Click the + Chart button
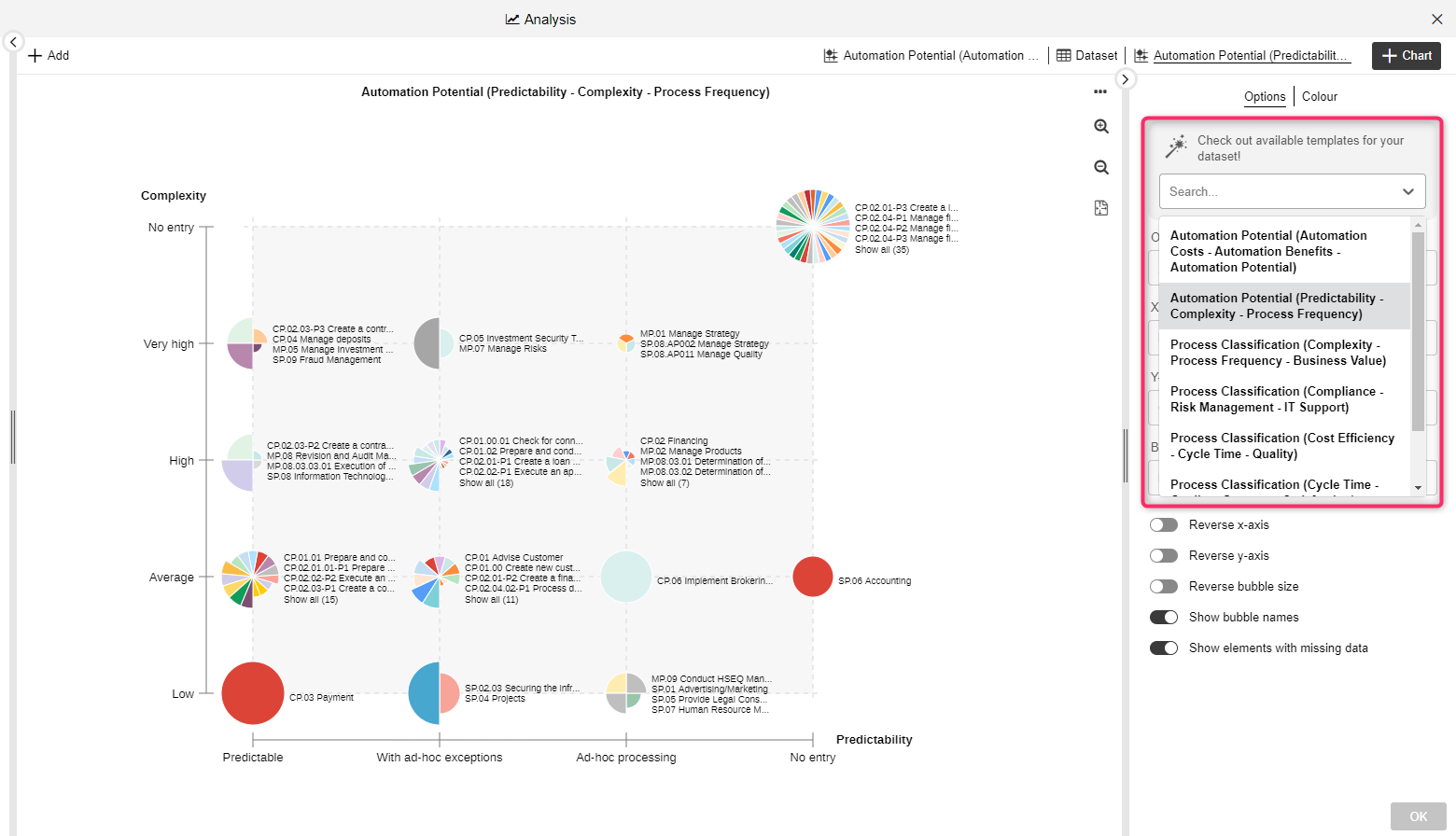Image resolution: width=1456 pixels, height=836 pixels. [x=1407, y=56]
